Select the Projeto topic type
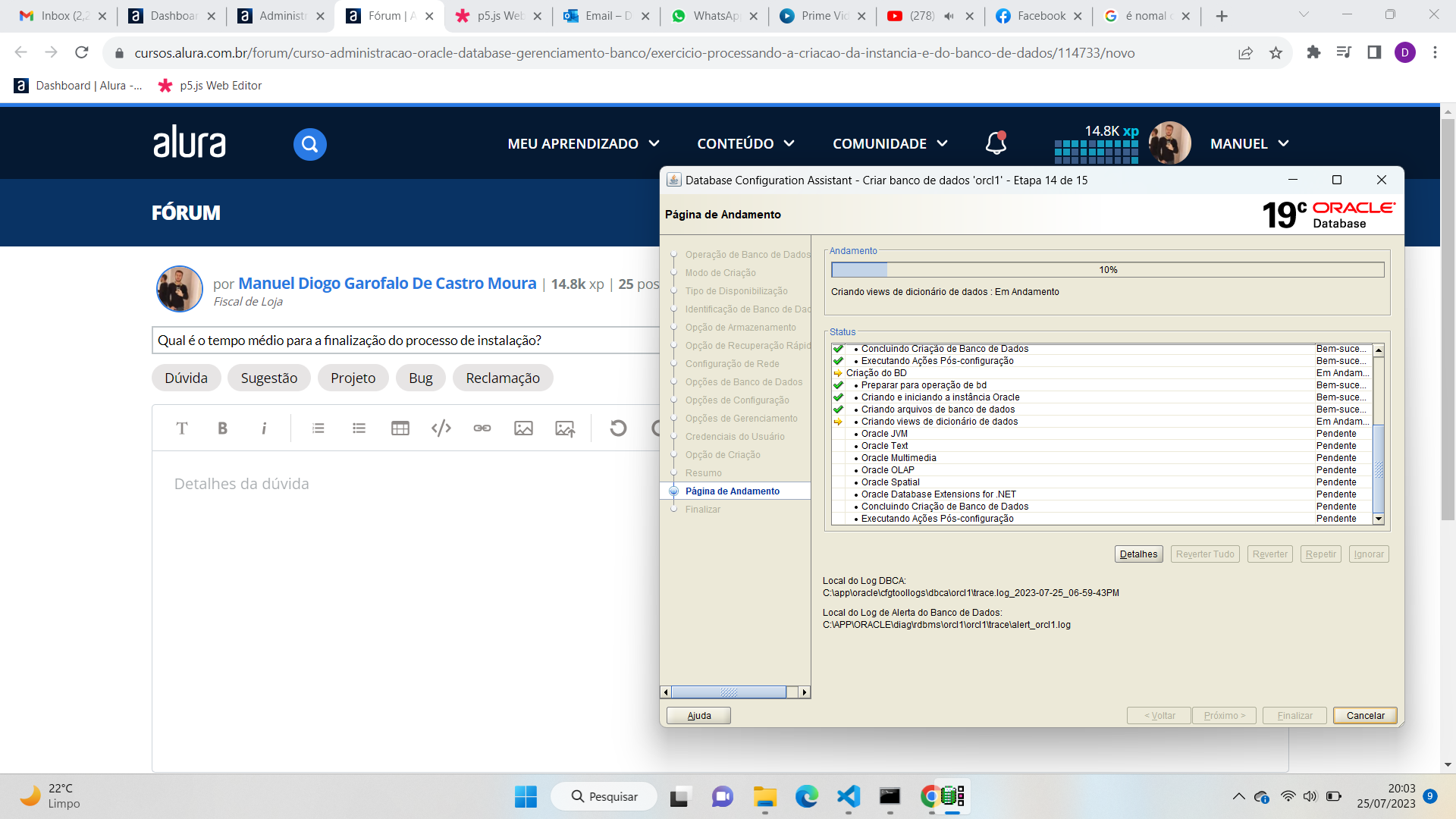 [353, 378]
